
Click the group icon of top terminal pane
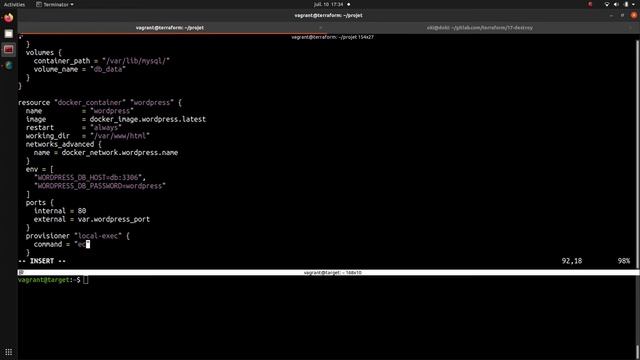(x=21, y=37)
